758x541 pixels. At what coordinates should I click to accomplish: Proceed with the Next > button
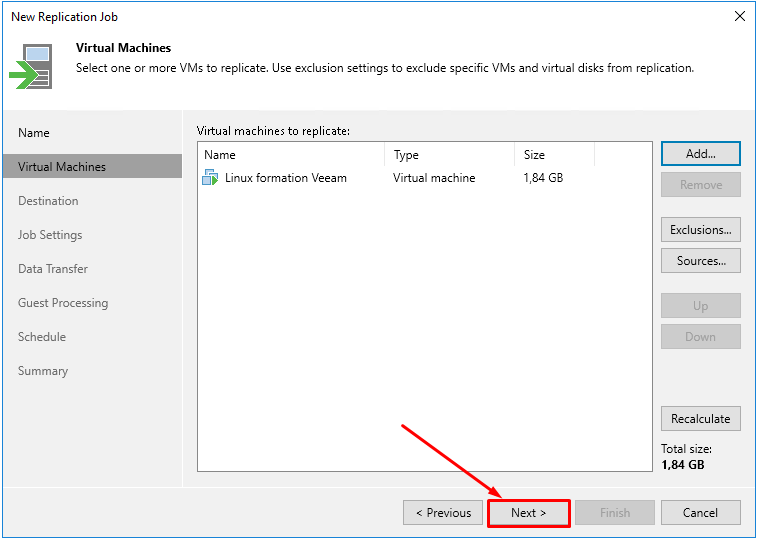click(529, 513)
